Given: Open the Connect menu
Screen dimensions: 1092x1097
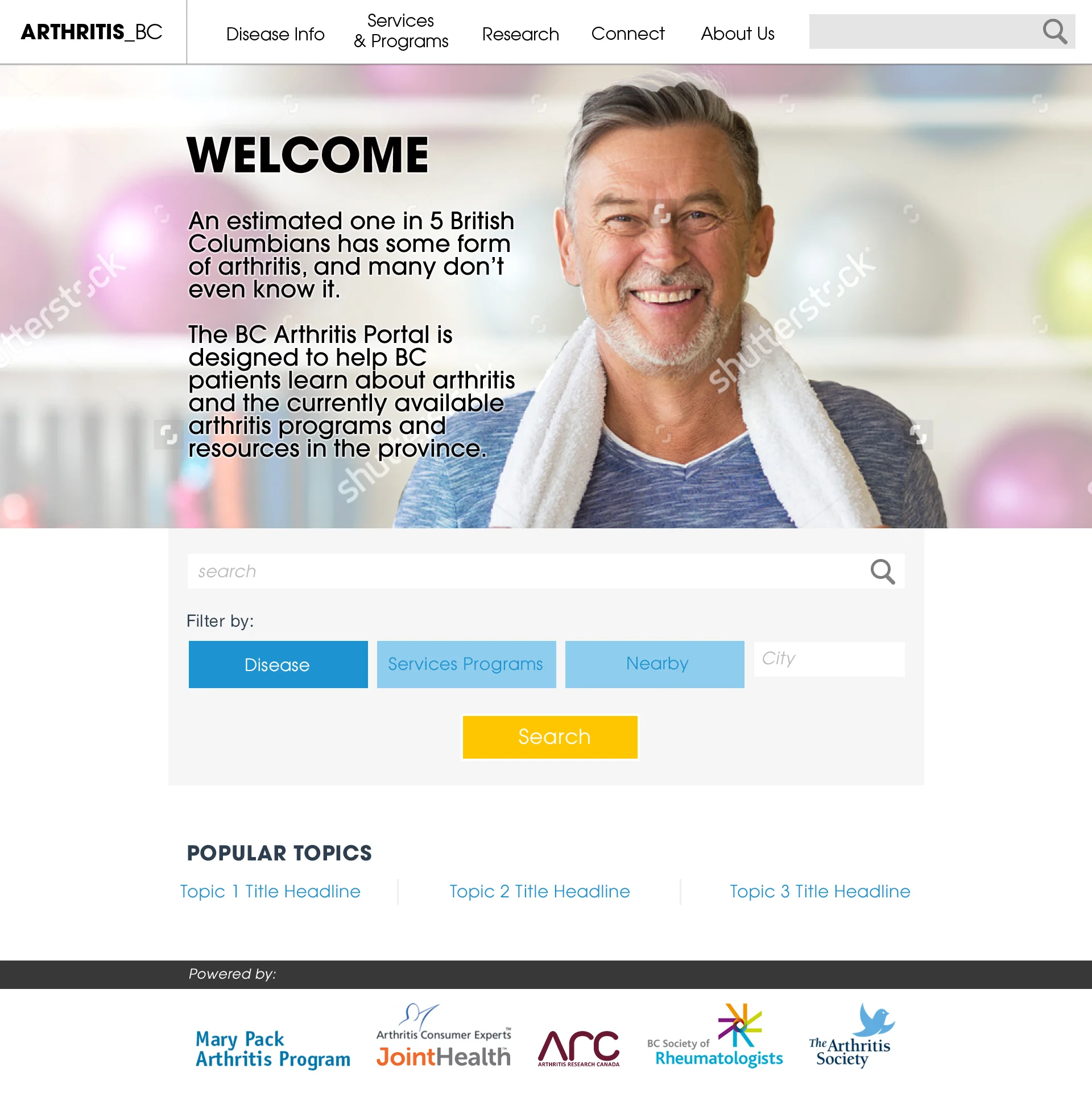Looking at the screenshot, I should click(x=628, y=34).
